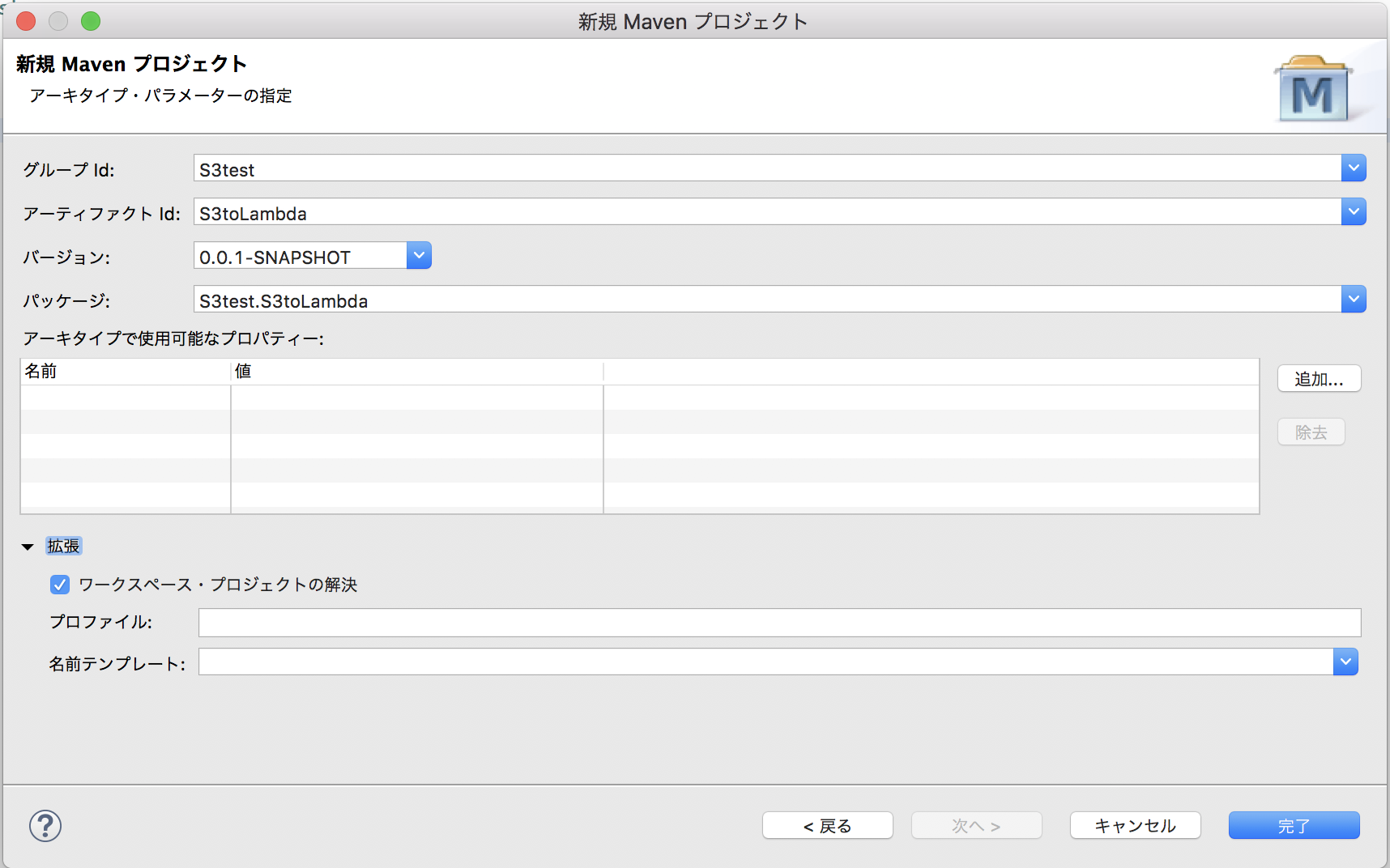The height and width of the screenshot is (868, 1390).
Task: Close the dialog with red window button
Action: [x=26, y=21]
